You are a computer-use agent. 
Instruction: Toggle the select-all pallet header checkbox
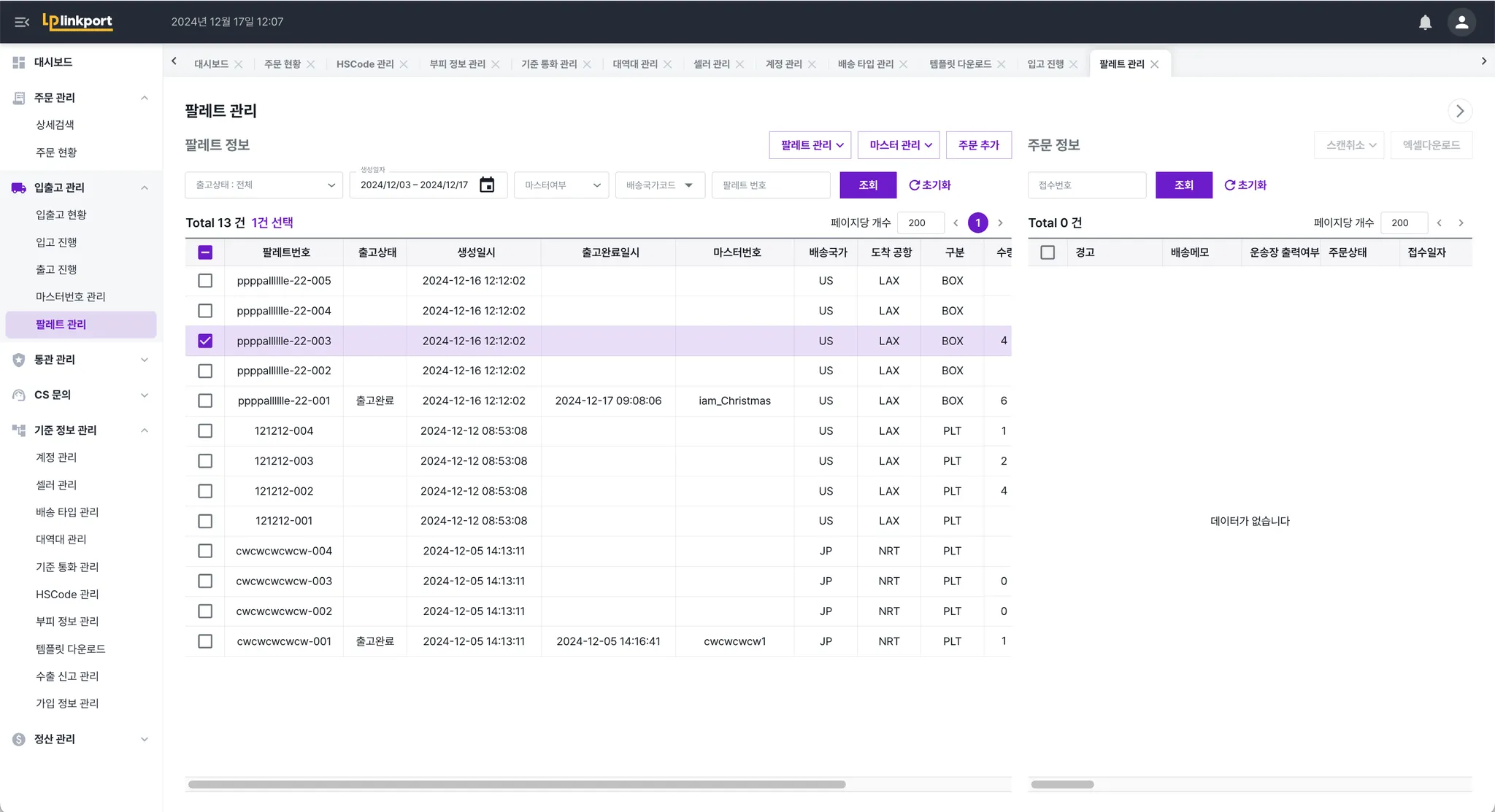(205, 252)
